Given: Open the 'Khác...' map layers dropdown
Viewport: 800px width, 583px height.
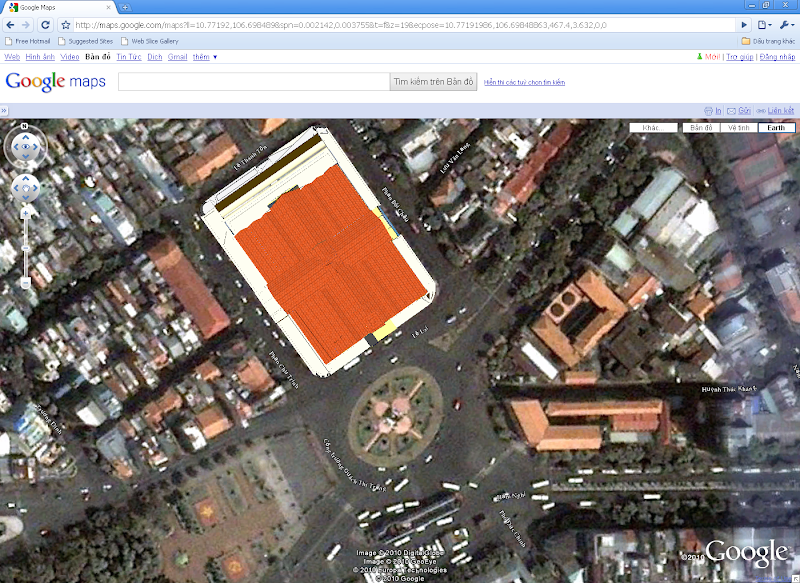Looking at the screenshot, I should click(x=653, y=128).
